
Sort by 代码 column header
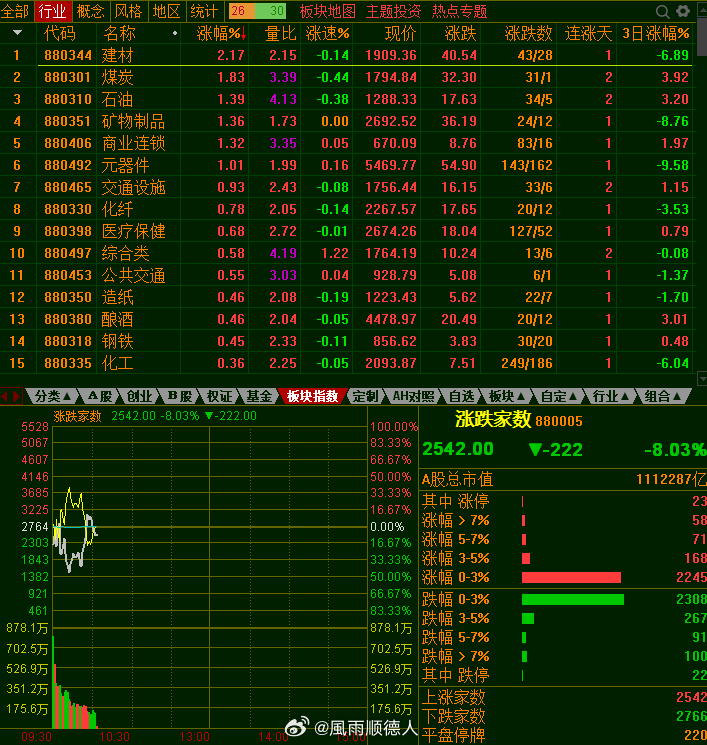point(60,33)
